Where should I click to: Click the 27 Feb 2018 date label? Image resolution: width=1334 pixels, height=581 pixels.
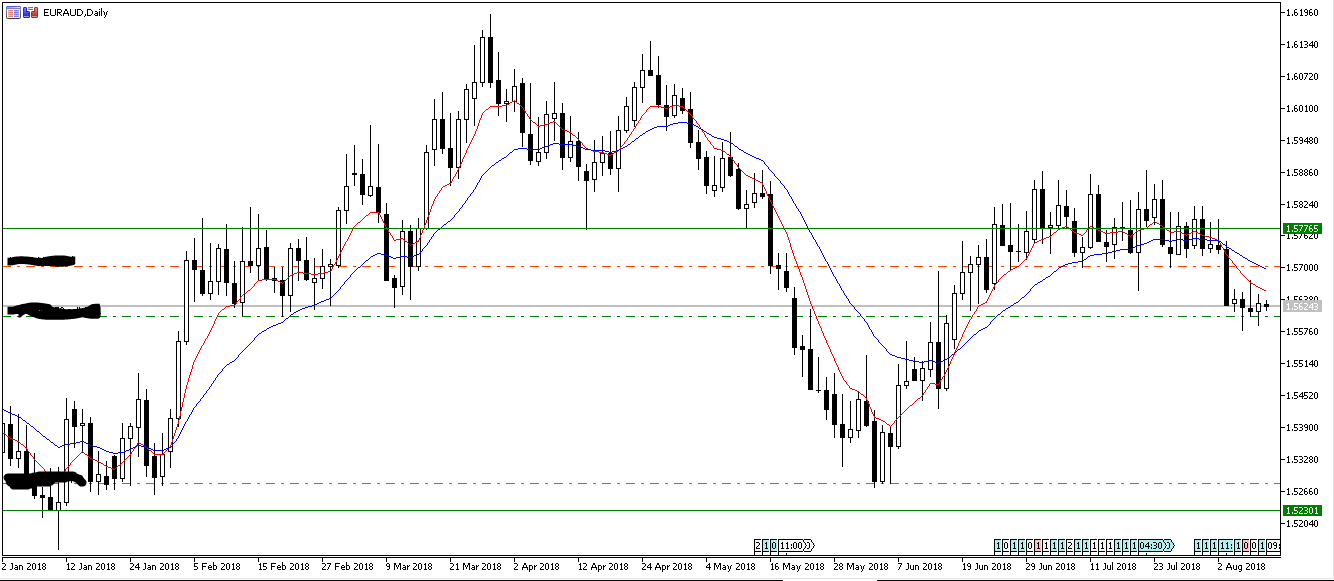click(348, 566)
